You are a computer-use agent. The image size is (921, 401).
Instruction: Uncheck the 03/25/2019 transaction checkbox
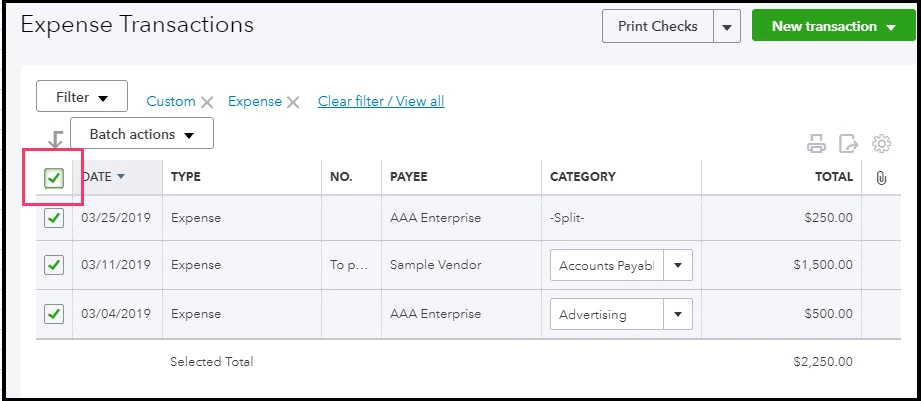pyautogui.click(x=53, y=218)
